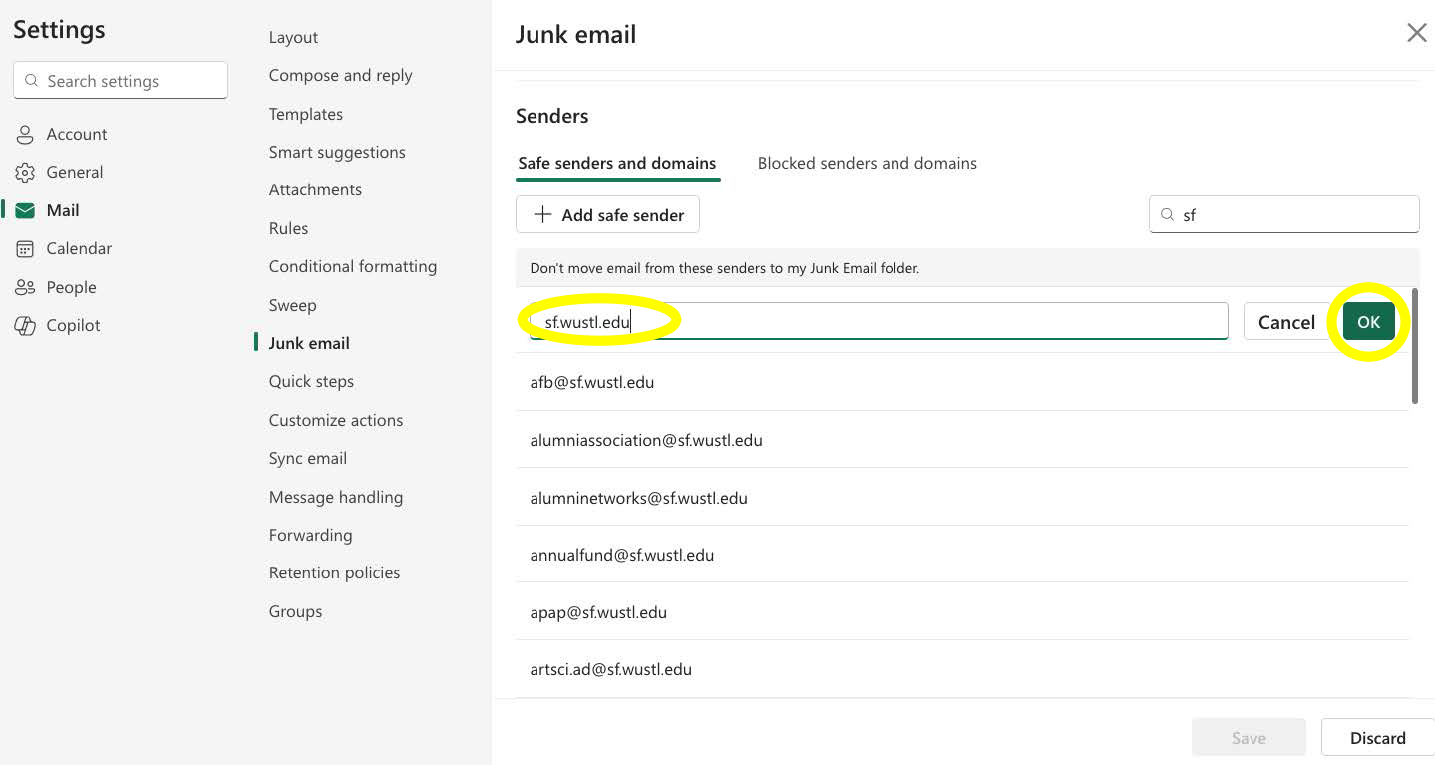
Task: Click the Add safe sender button
Action: (x=607, y=214)
